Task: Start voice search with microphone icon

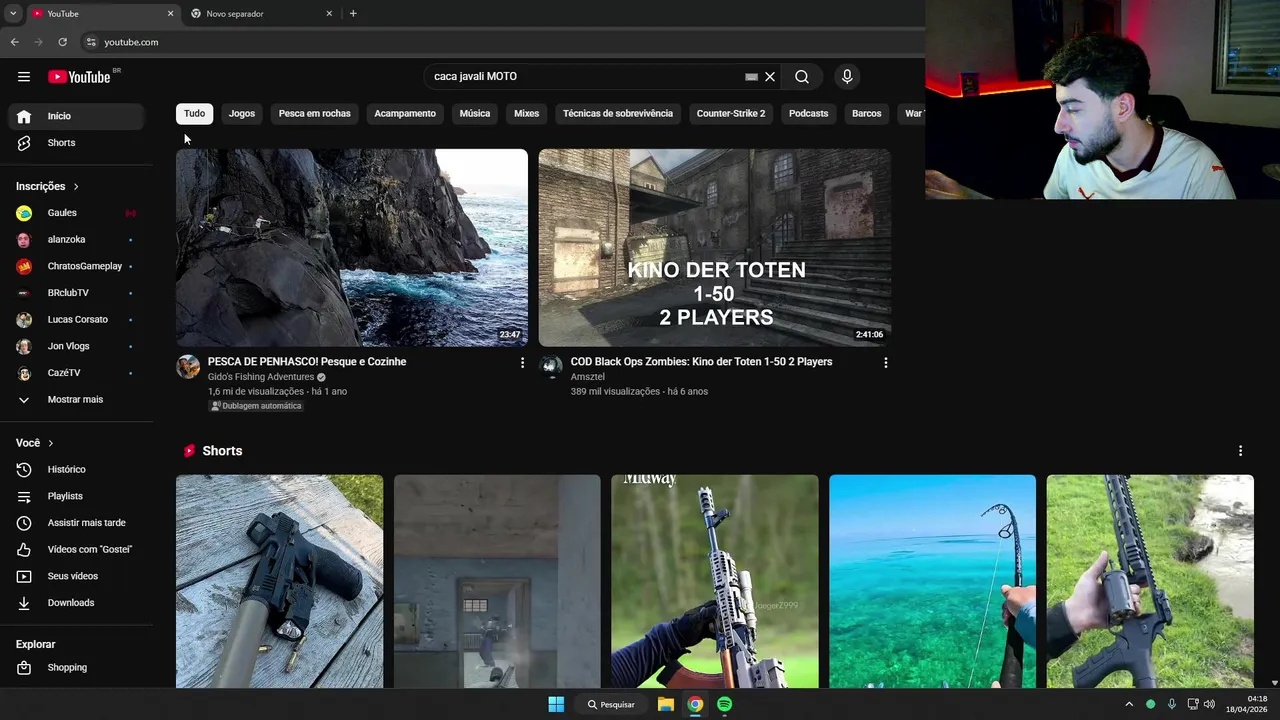Action: pyautogui.click(x=847, y=76)
